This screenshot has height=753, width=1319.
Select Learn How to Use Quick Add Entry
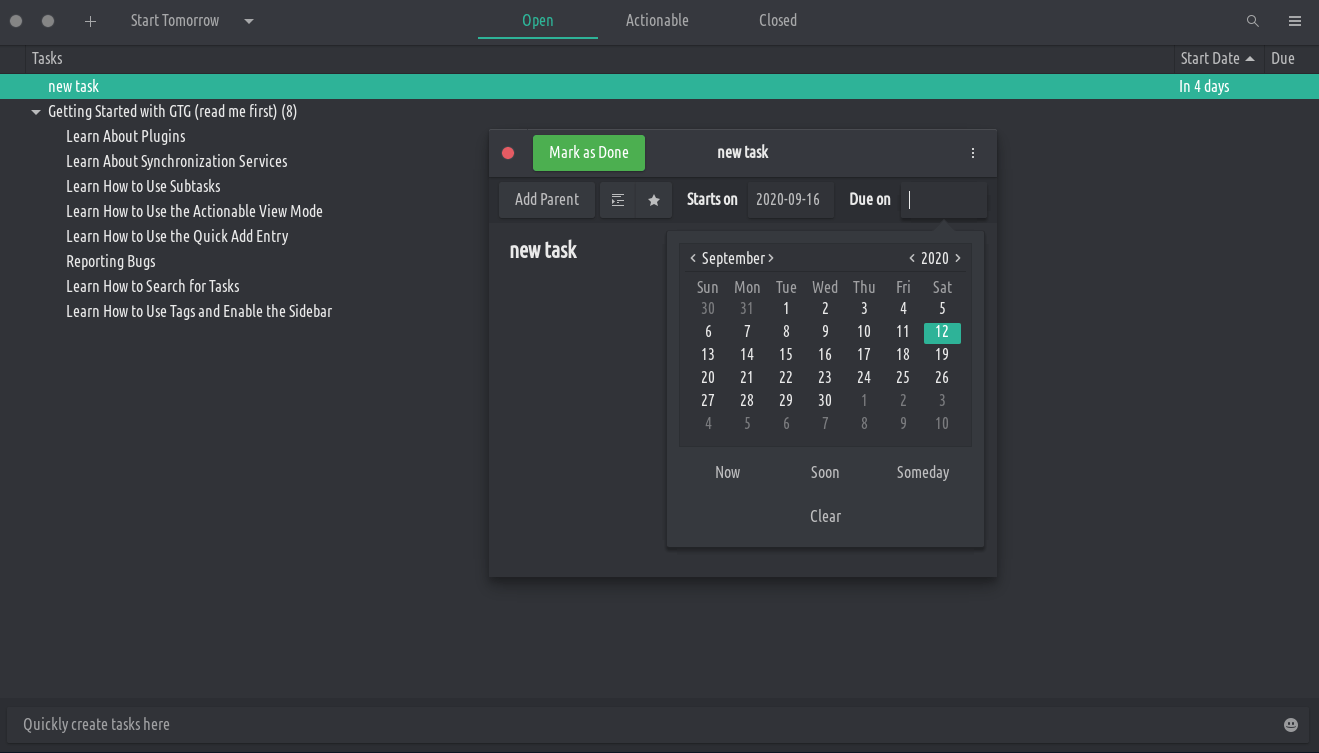click(x=177, y=237)
